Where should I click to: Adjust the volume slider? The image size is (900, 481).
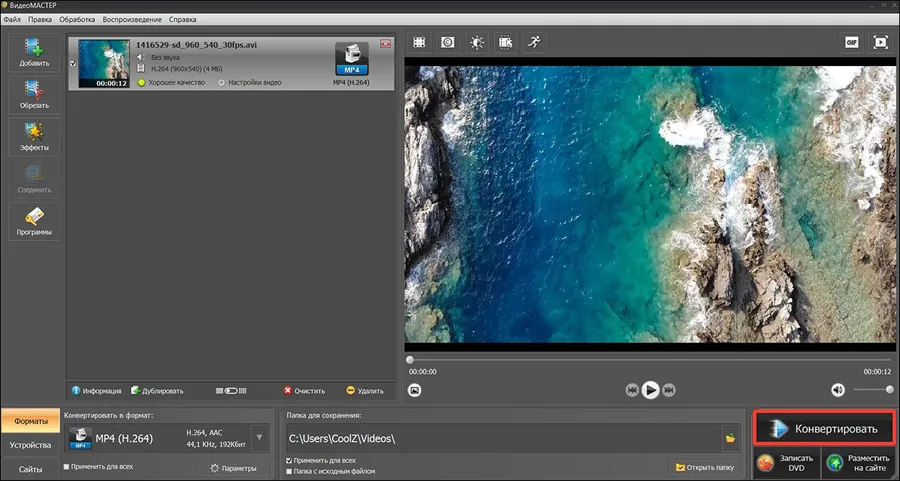click(x=873, y=390)
